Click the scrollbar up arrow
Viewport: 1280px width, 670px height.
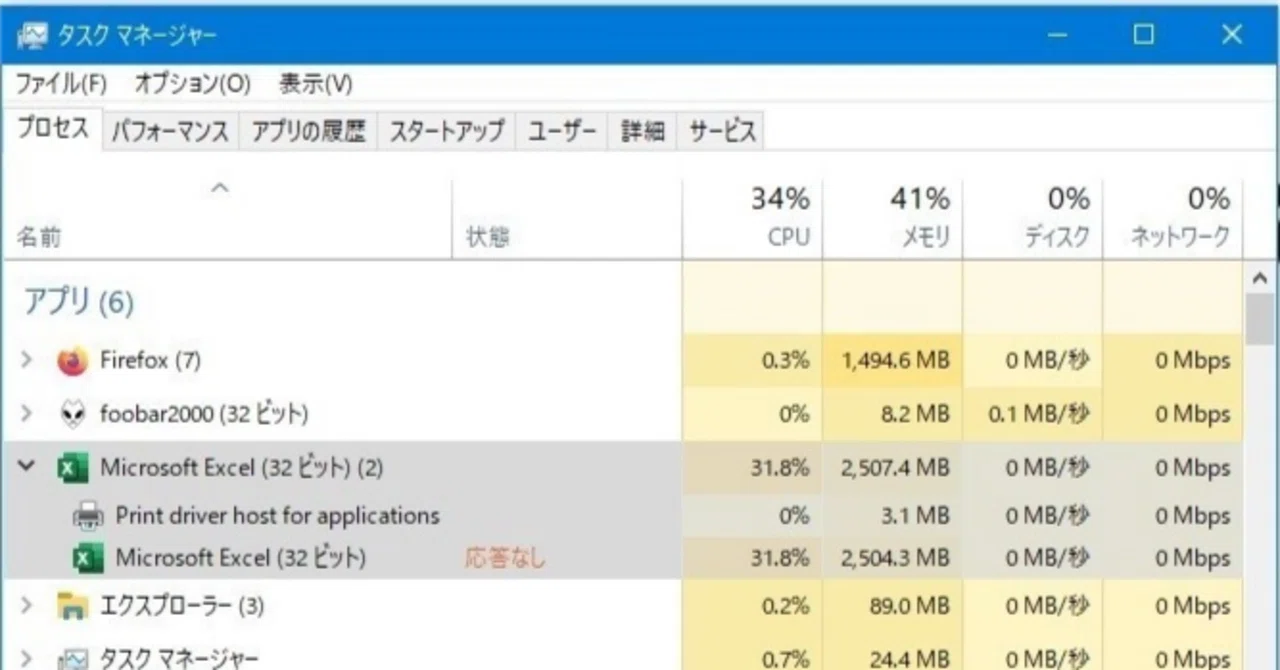coord(1261,279)
